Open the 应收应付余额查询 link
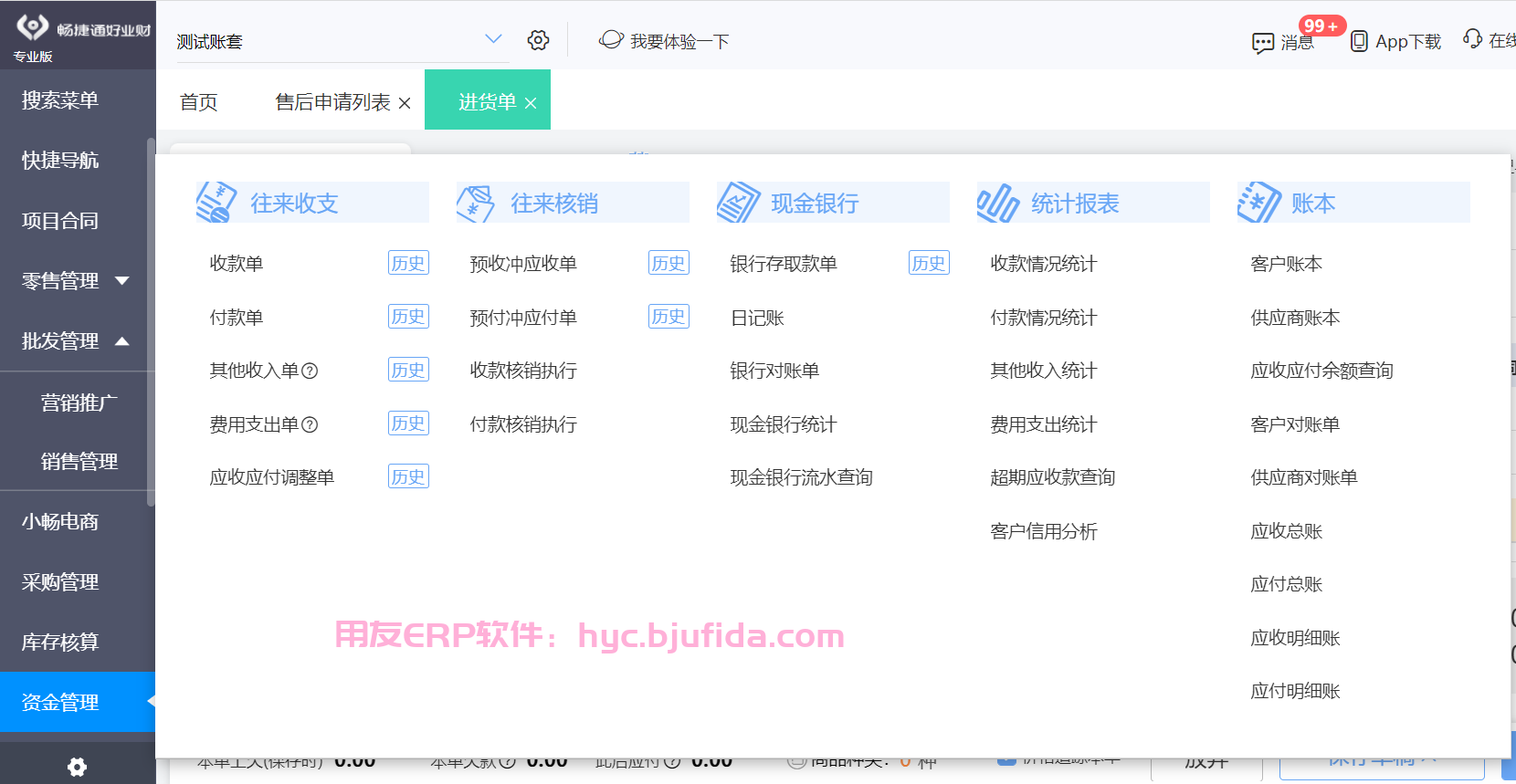This screenshot has height=784, width=1516. [1322, 371]
